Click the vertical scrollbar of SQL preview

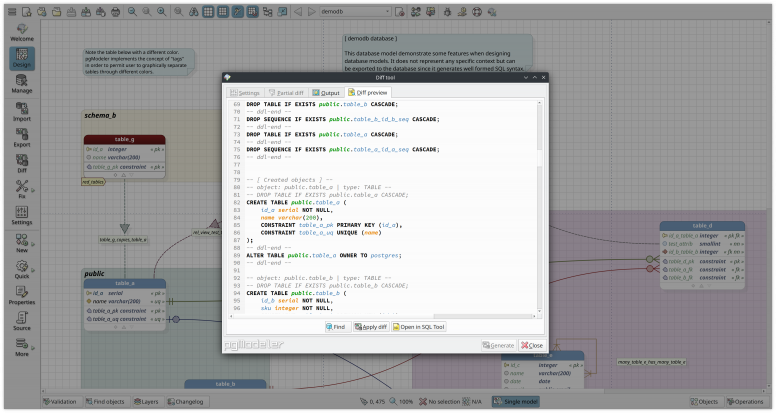[x=539, y=208]
